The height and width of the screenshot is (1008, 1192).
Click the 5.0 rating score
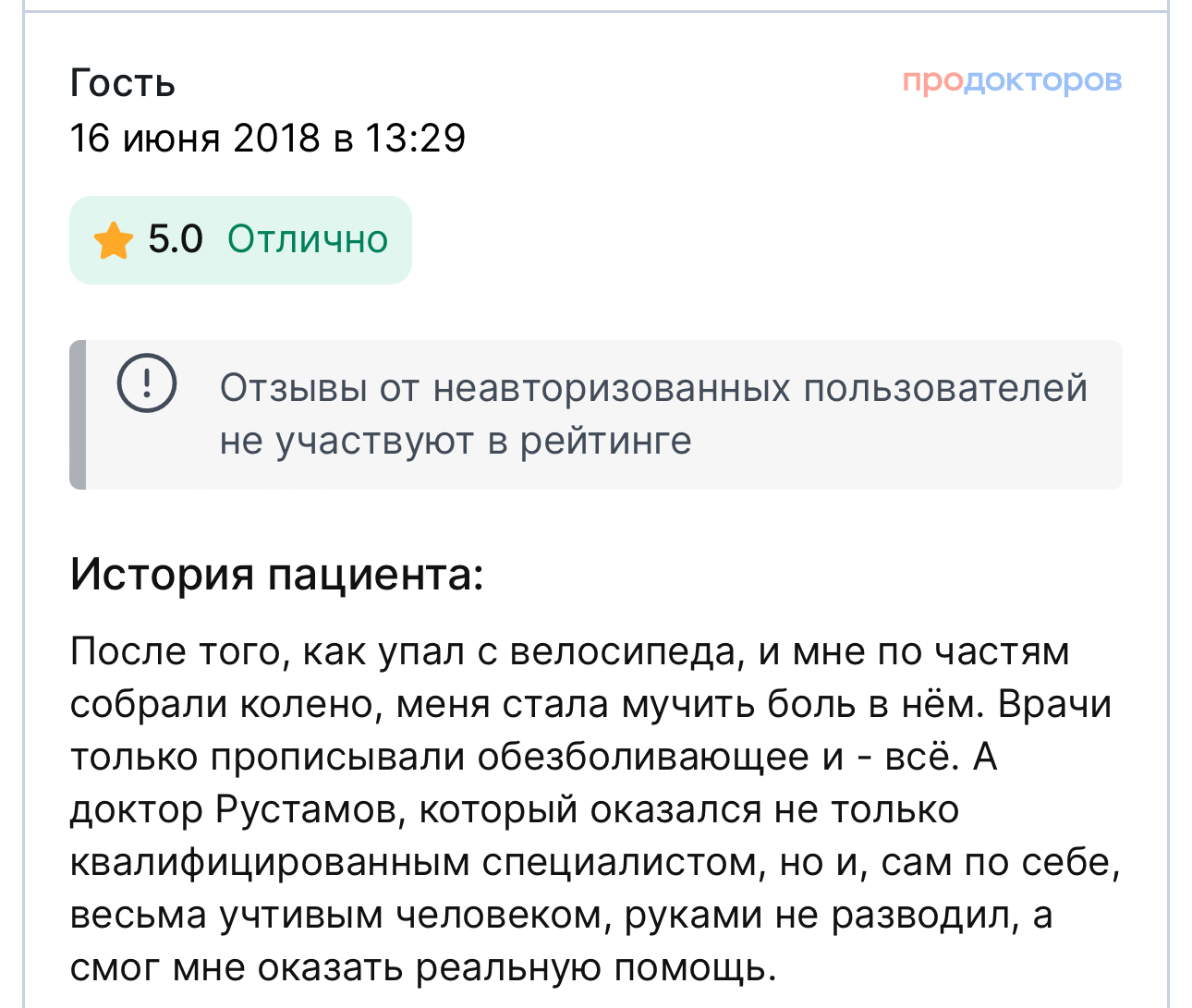(x=176, y=239)
